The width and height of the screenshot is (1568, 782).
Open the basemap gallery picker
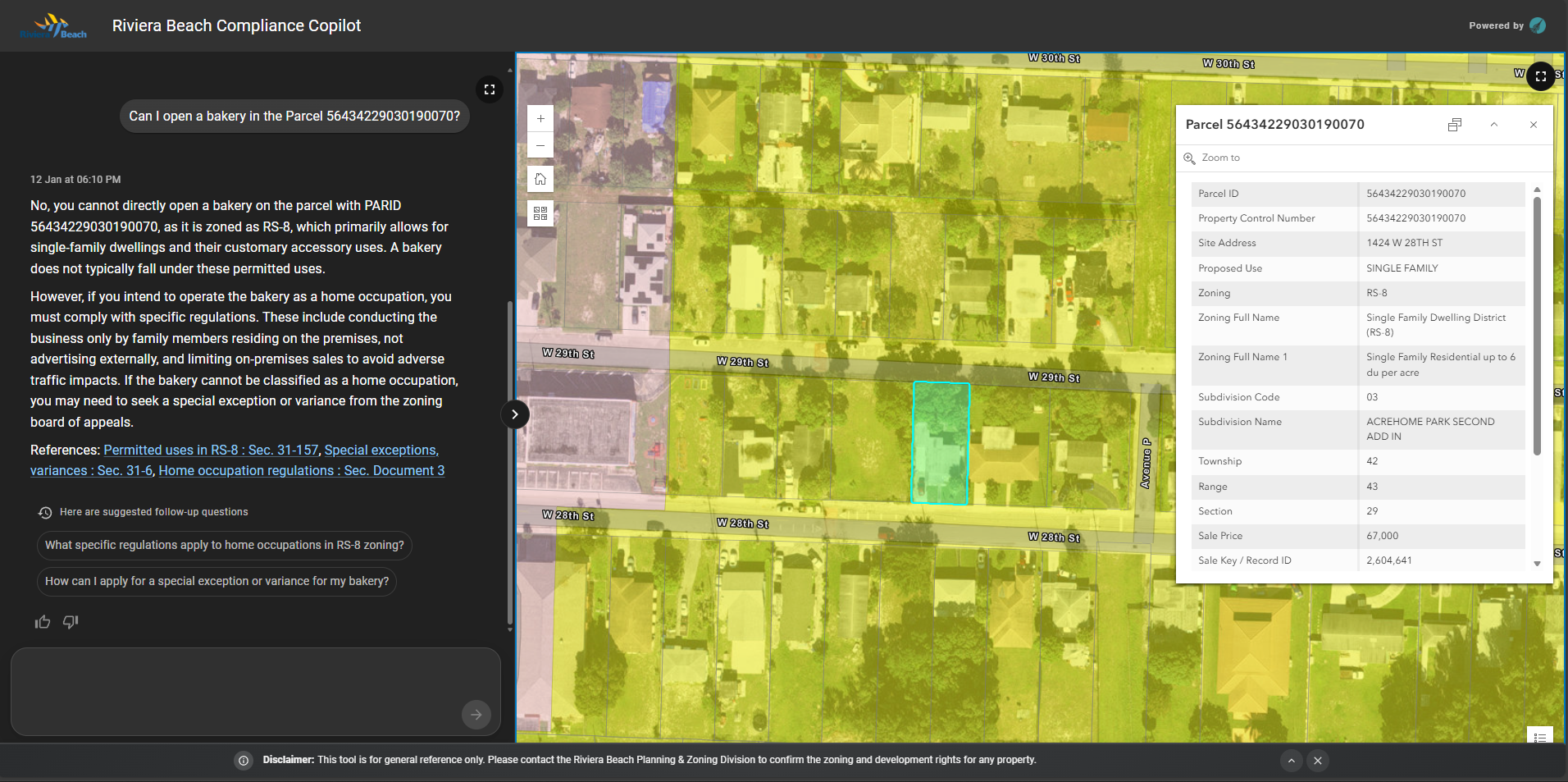(540, 213)
